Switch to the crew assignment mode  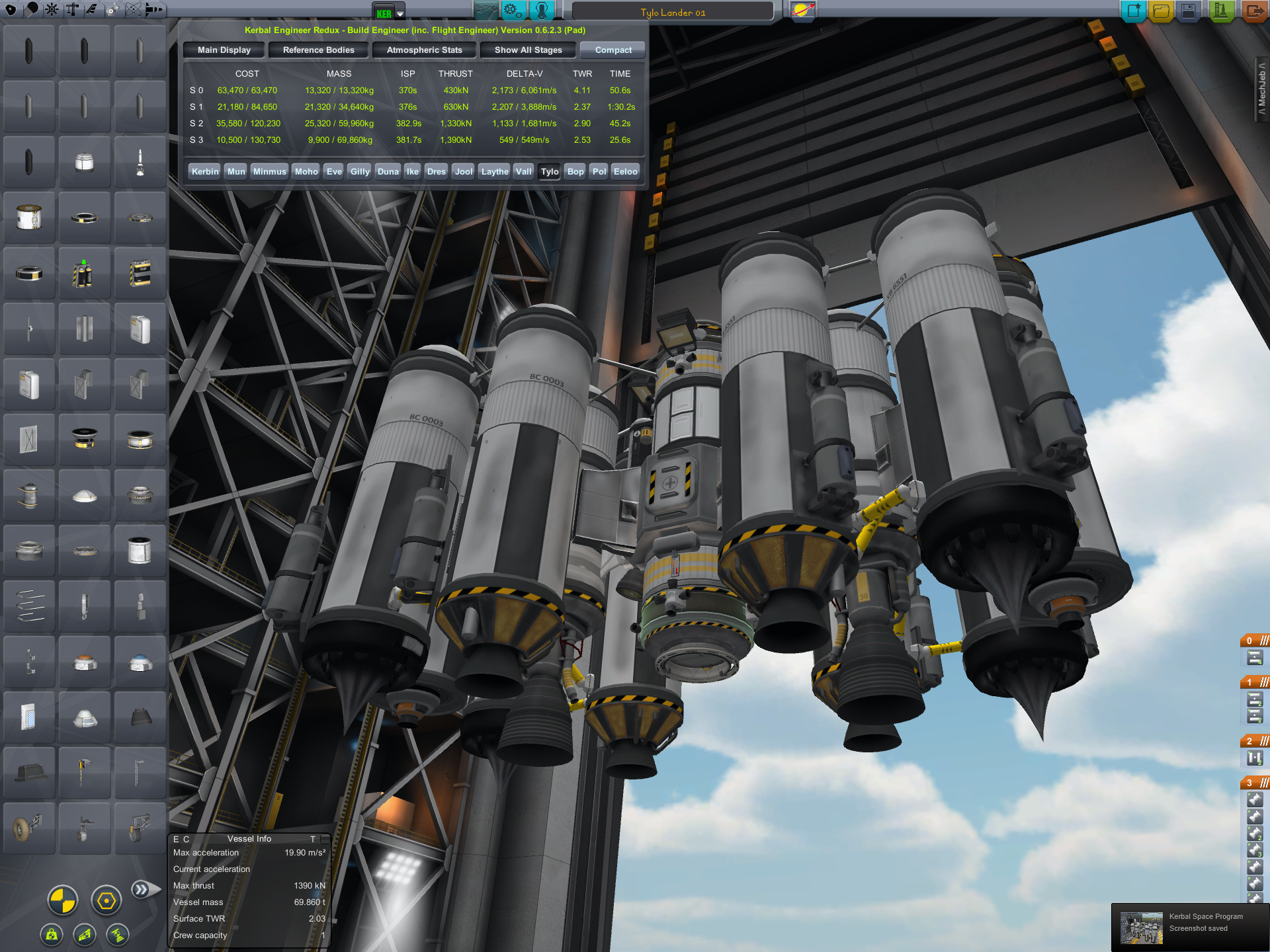point(541,11)
